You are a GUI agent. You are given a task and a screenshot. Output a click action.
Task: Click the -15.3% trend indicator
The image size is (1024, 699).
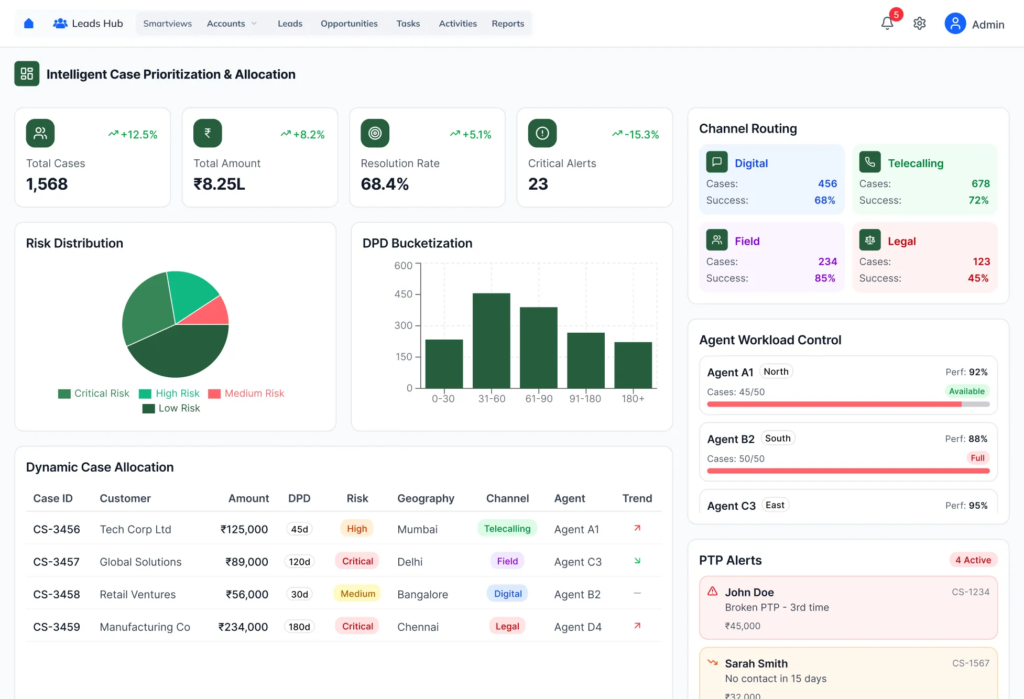pyautogui.click(x=635, y=135)
